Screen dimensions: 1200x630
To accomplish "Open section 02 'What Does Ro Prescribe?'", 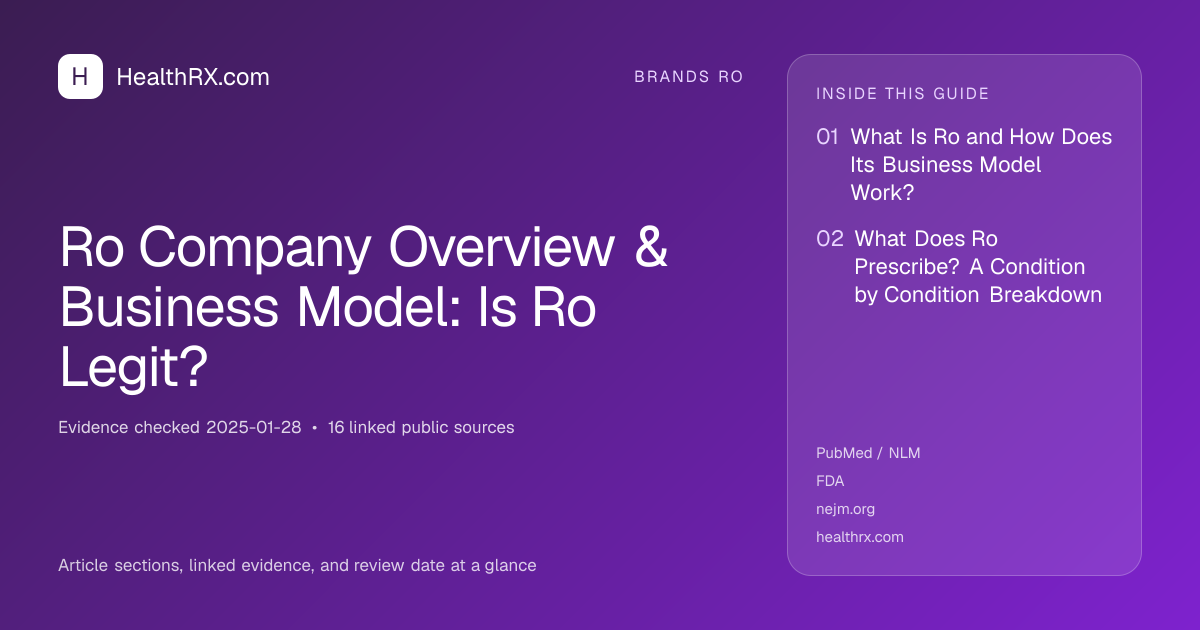I will pyautogui.click(x=978, y=267).
